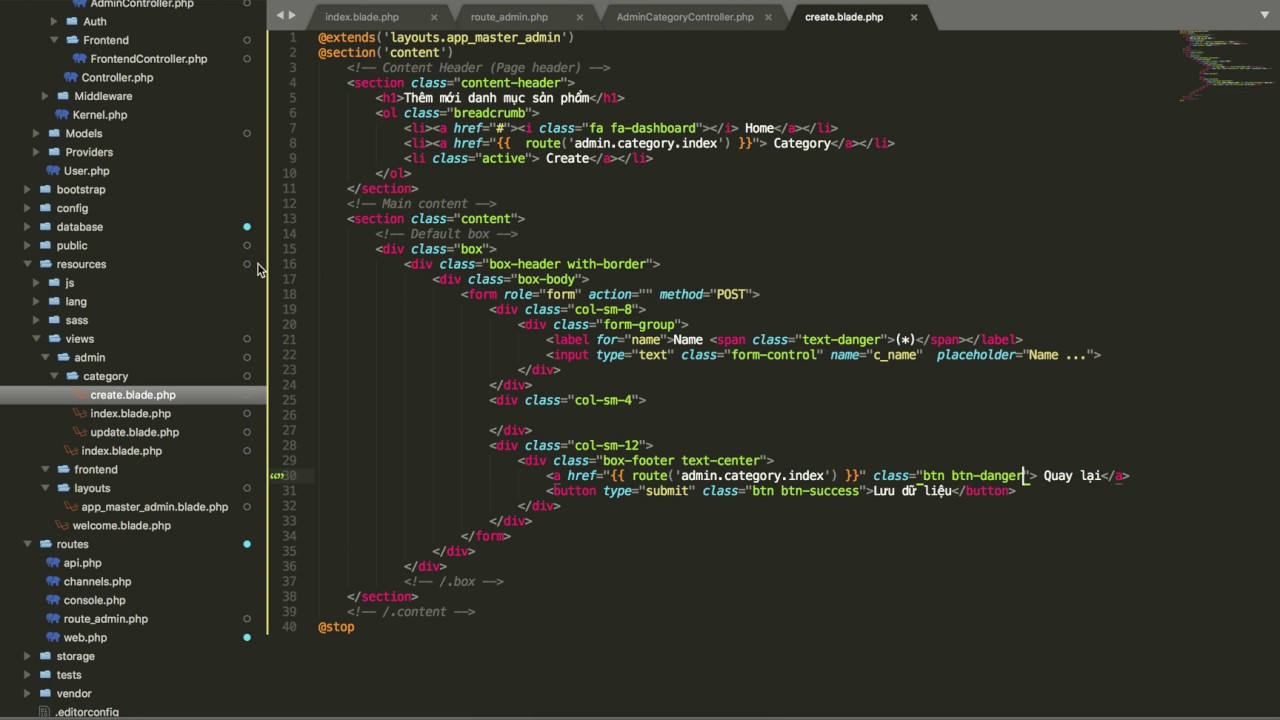1280x720 pixels.
Task: Click "Quay lại" link text in code
Action: [1072, 476]
